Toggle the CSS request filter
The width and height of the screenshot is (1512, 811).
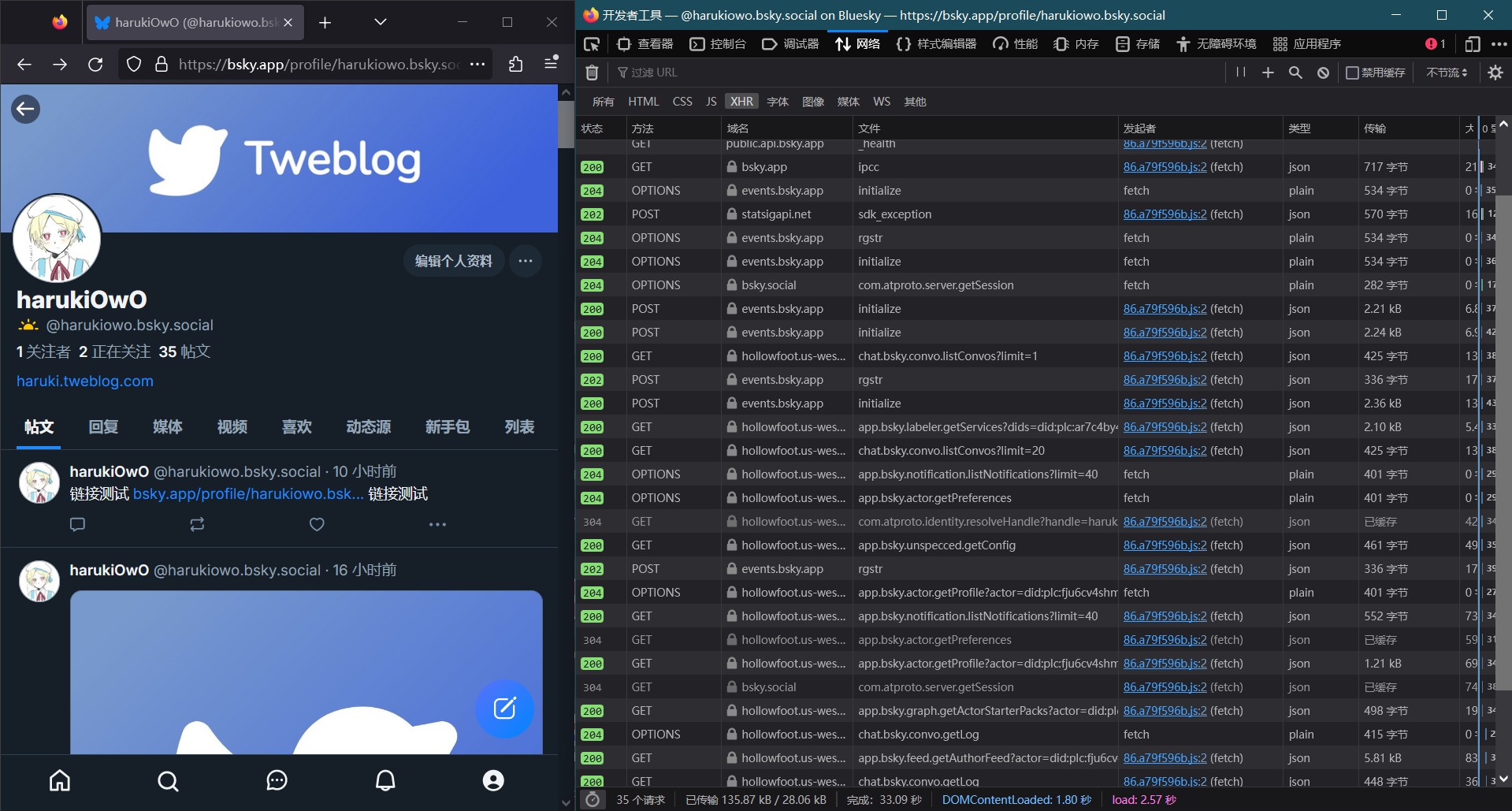click(x=682, y=102)
